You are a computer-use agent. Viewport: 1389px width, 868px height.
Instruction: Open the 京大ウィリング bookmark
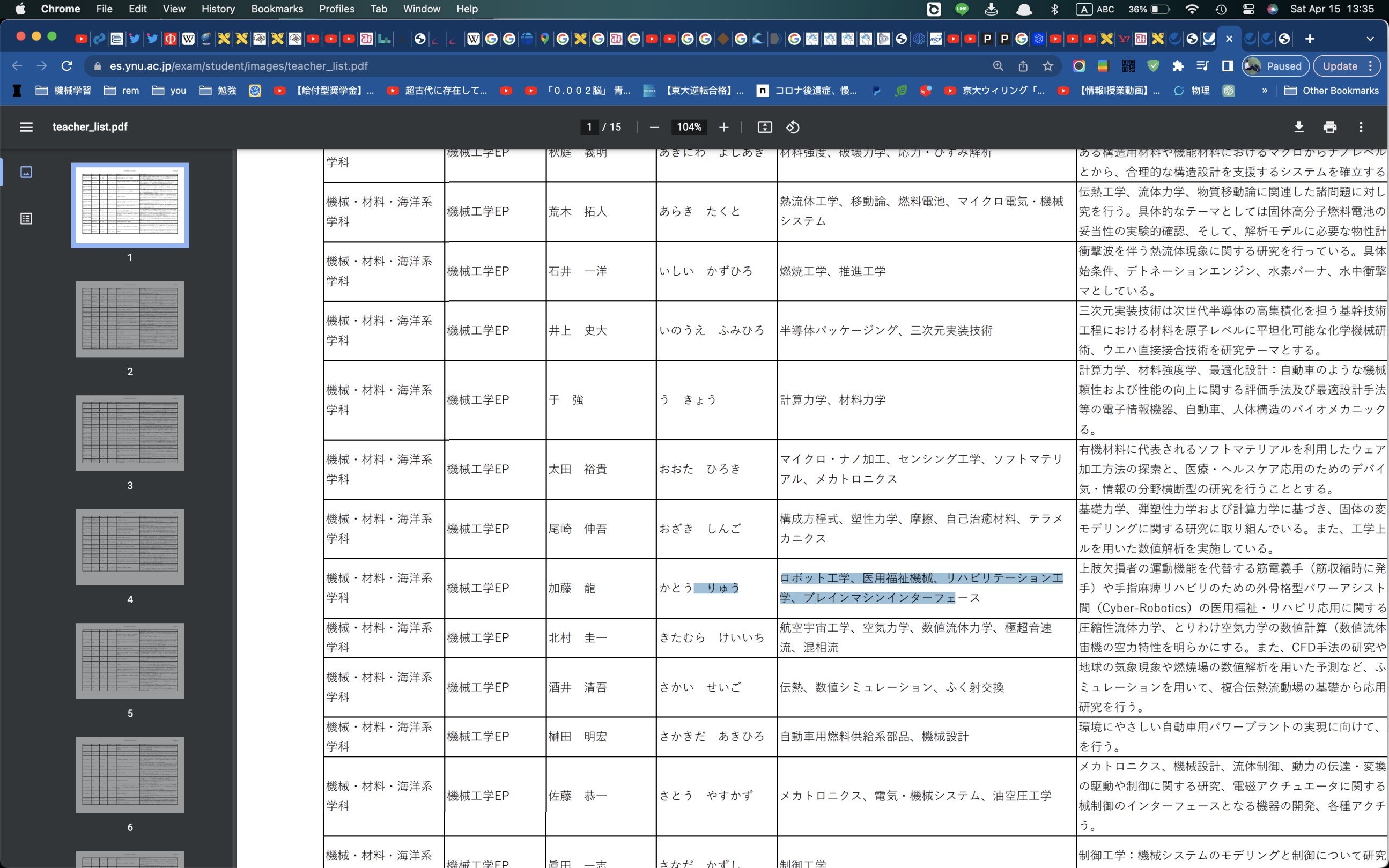(x=994, y=90)
